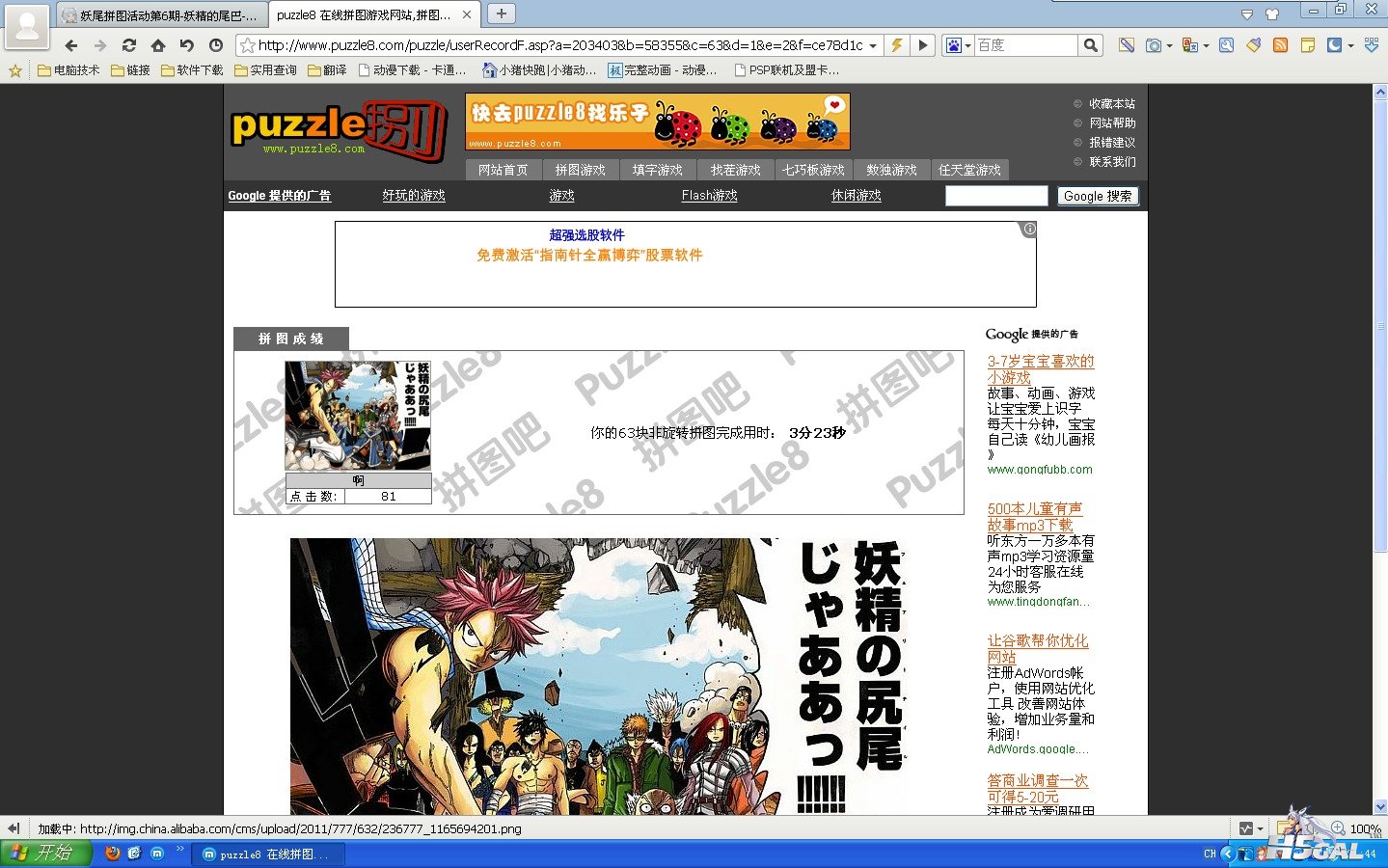The width and height of the screenshot is (1388, 868).
Task: Switch to the 妖尾拼图活动第6期 tab
Action: point(159,15)
